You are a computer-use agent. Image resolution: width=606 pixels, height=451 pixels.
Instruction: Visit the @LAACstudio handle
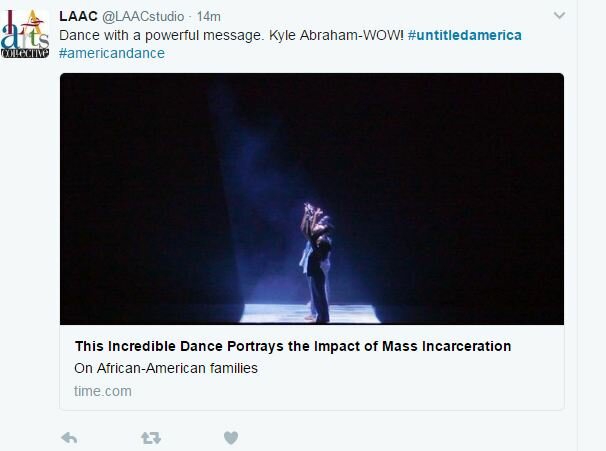click(x=143, y=17)
